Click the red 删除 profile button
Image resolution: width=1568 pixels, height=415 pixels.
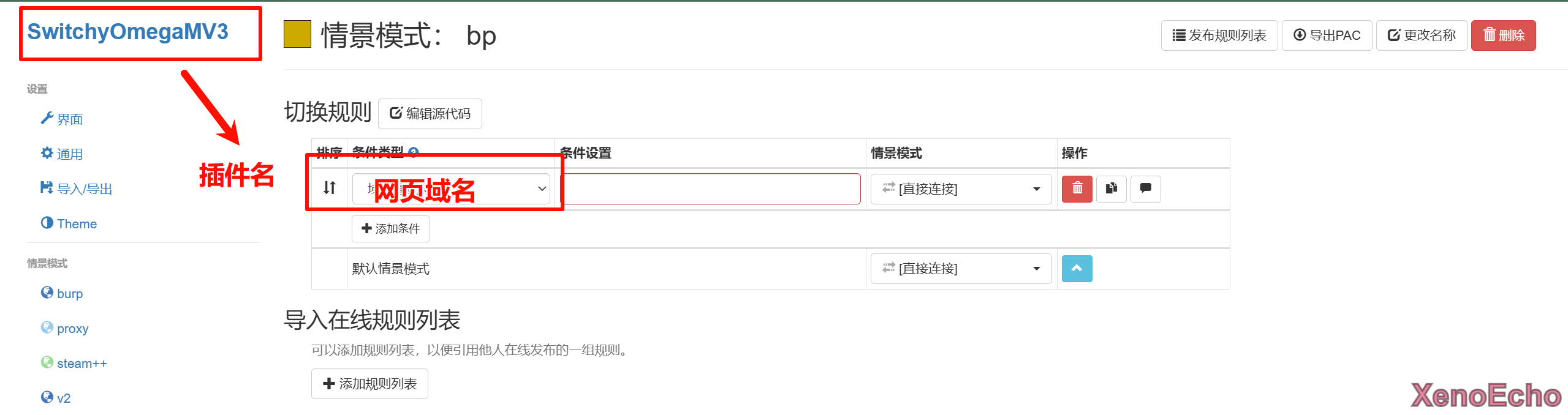coord(1503,36)
